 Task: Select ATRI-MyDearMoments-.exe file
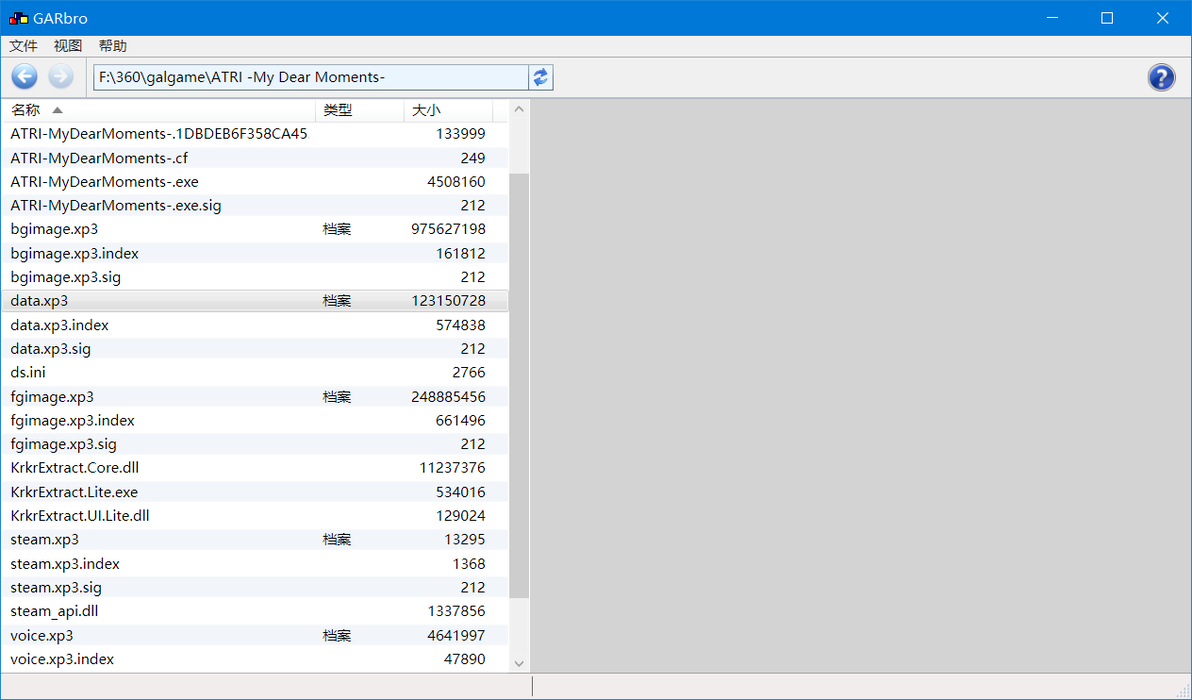tap(255, 182)
